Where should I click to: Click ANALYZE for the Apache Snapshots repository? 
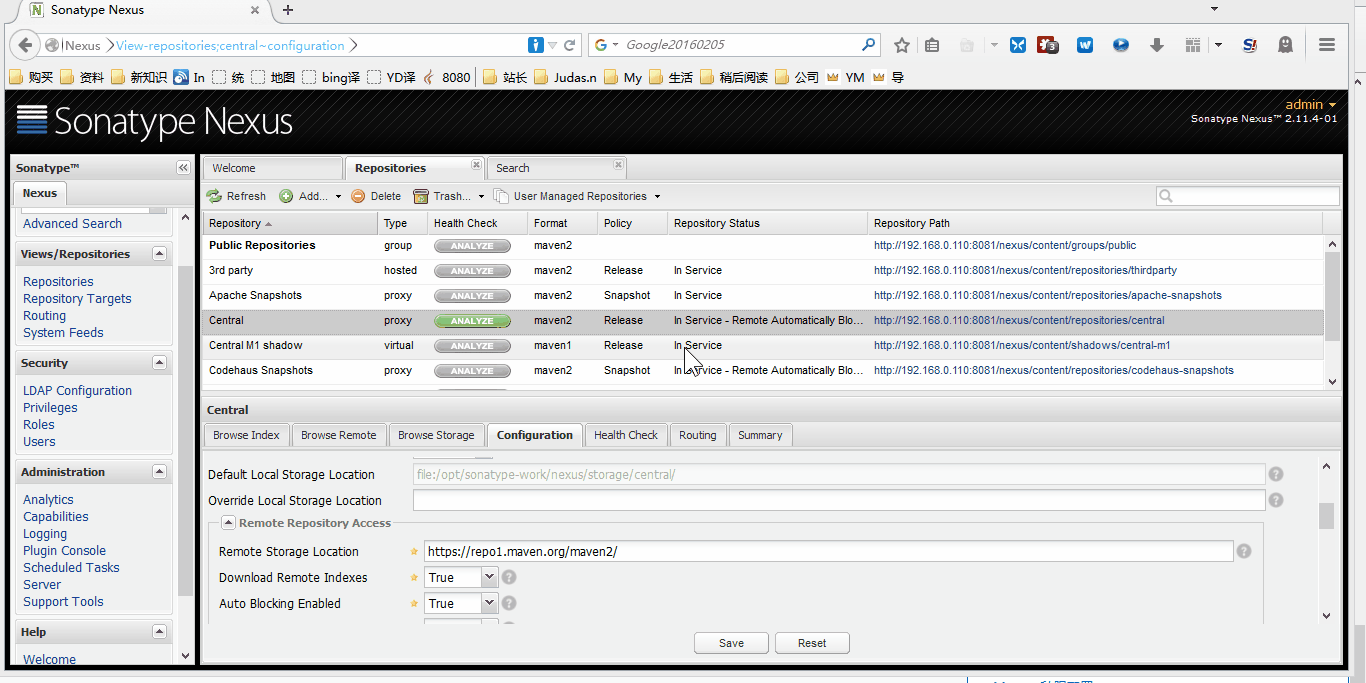pos(472,296)
